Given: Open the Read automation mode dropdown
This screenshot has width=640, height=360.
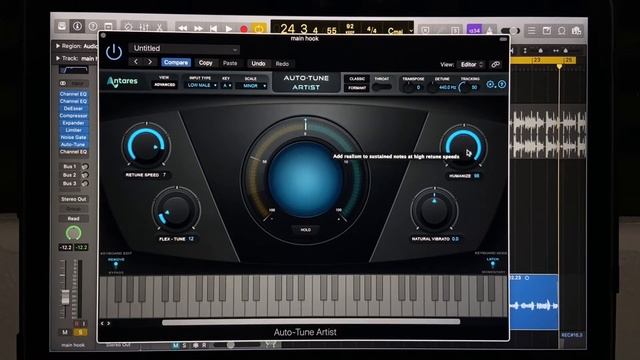Looking at the screenshot, I should click(x=73, y=219).
